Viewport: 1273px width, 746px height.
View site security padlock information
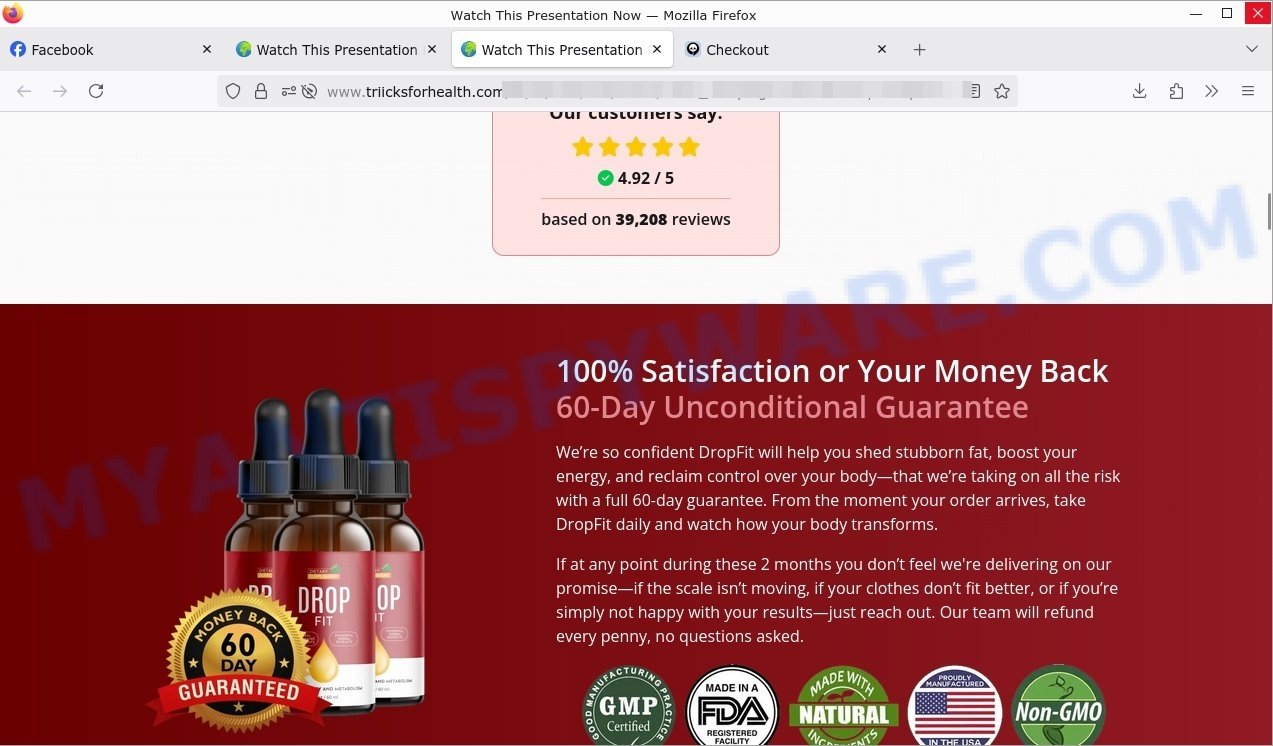(261, 91)
